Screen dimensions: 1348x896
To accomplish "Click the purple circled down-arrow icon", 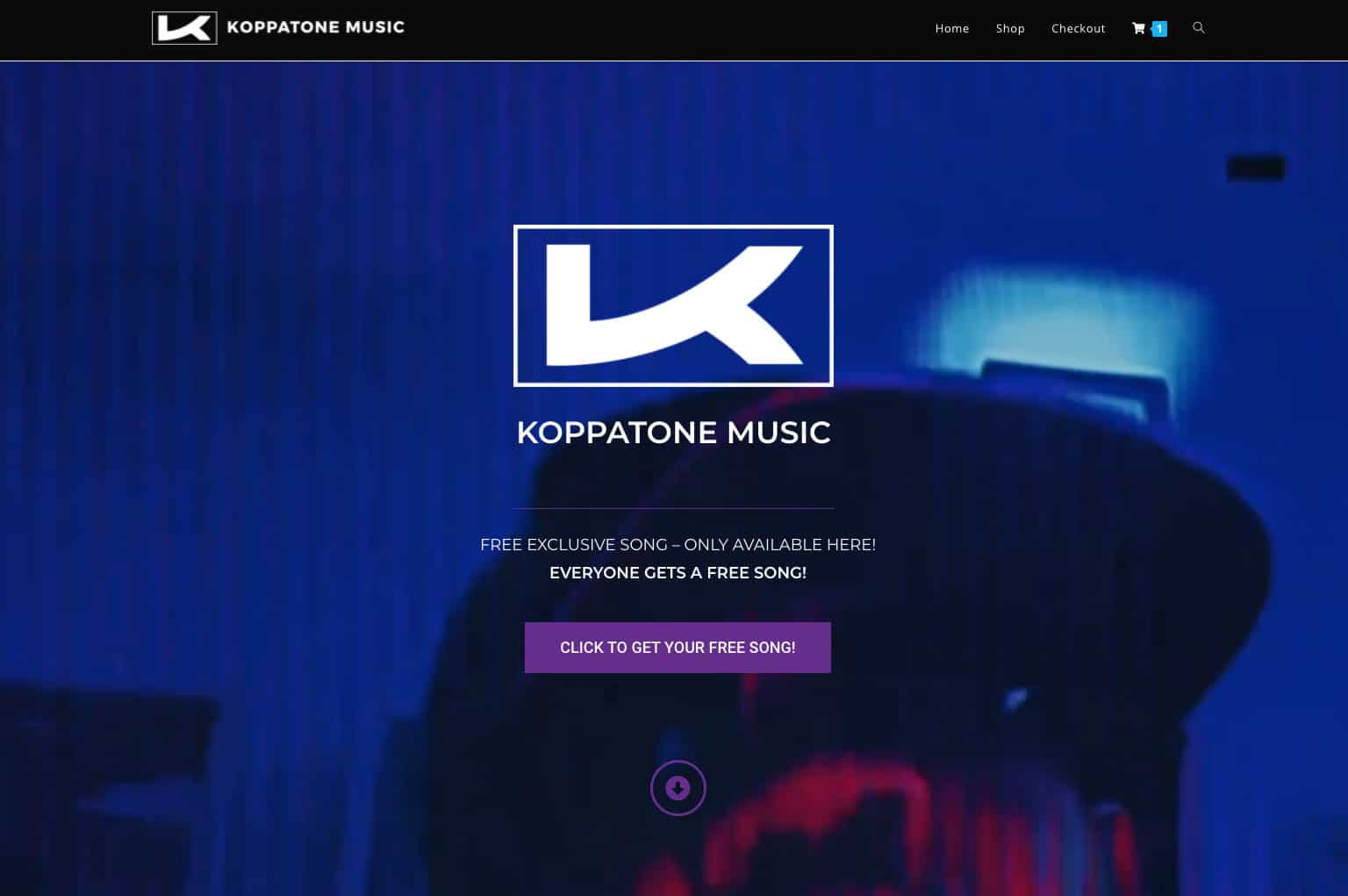I will click(678, 788).
